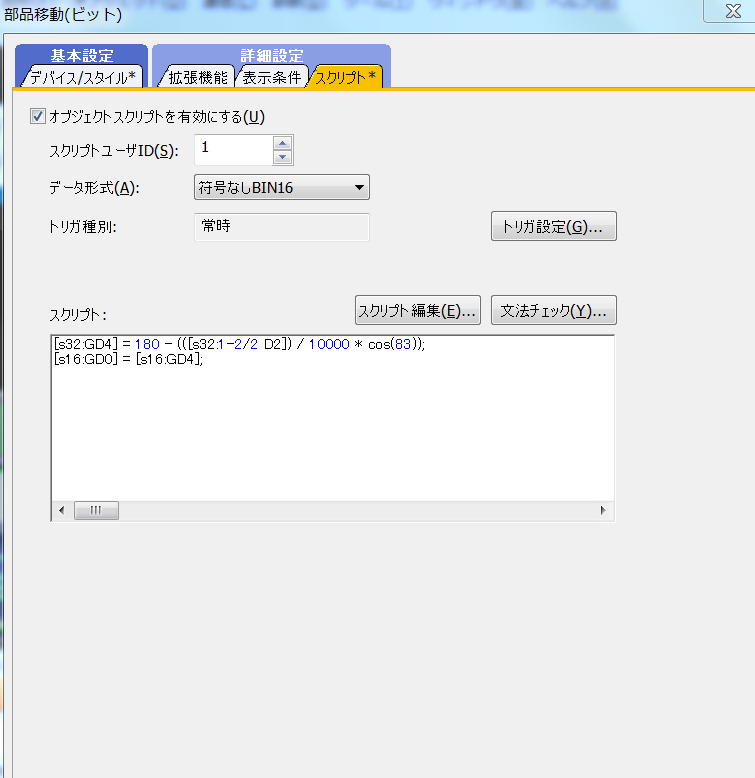Switch to the 表示条件 tab

271,77
